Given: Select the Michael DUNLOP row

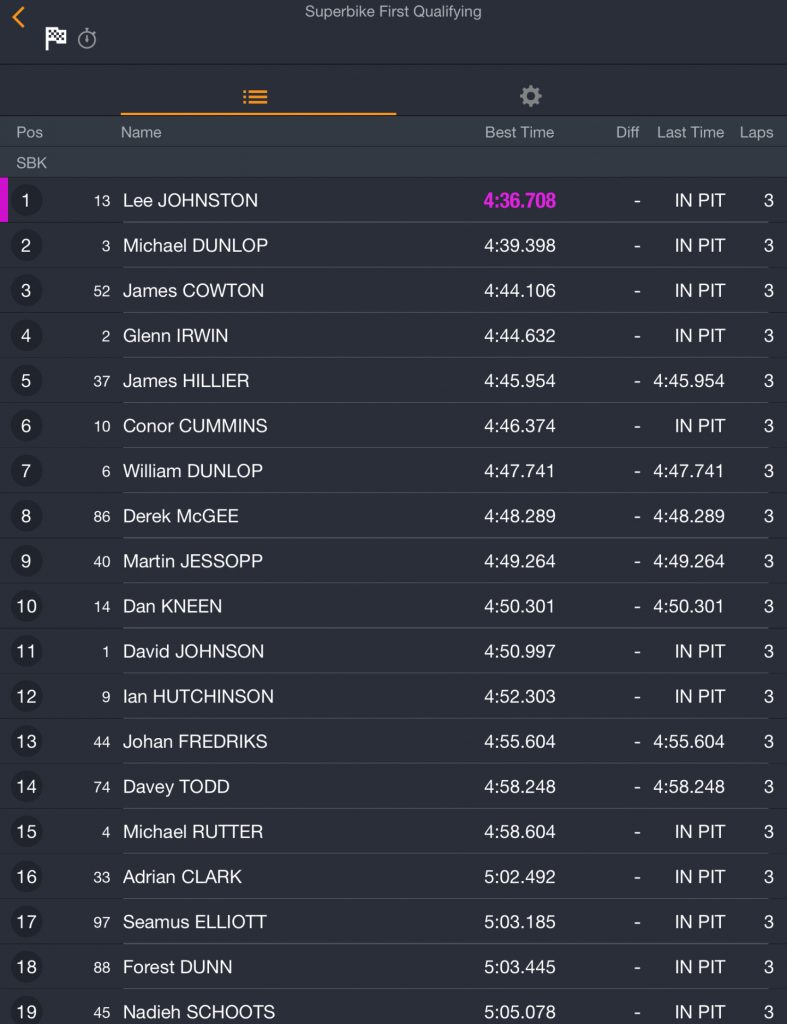Looking at the screenshot, I should point(393,246).
